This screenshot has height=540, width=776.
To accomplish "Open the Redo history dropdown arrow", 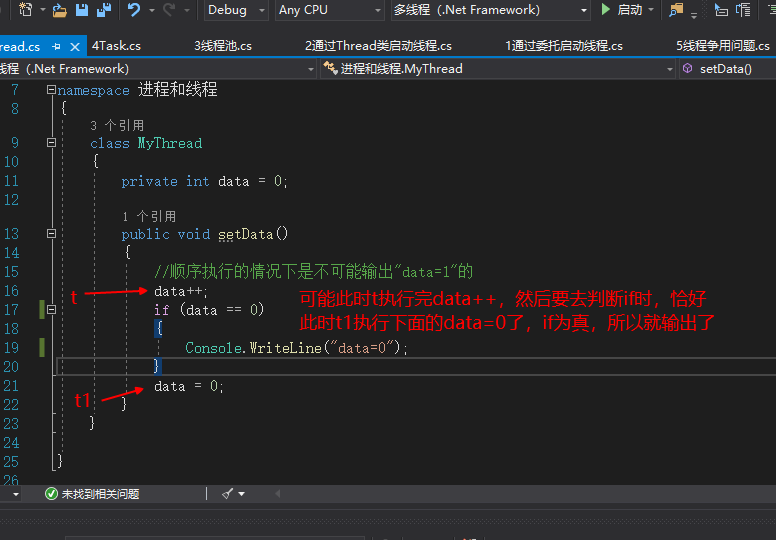I will coord(187,10).
